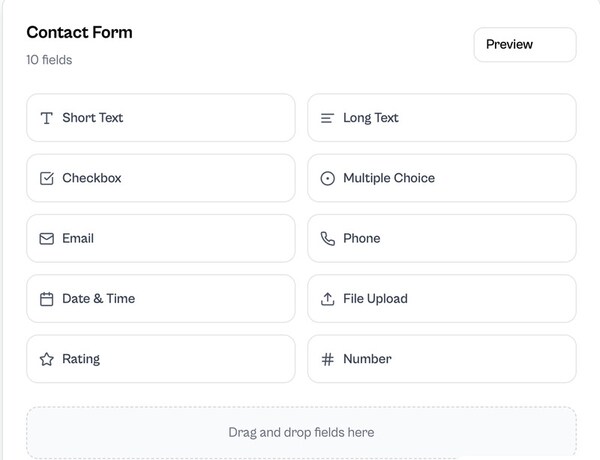Click the Number hash icon
The width and height of the screenshot is (600, 460).
[327, 359]
